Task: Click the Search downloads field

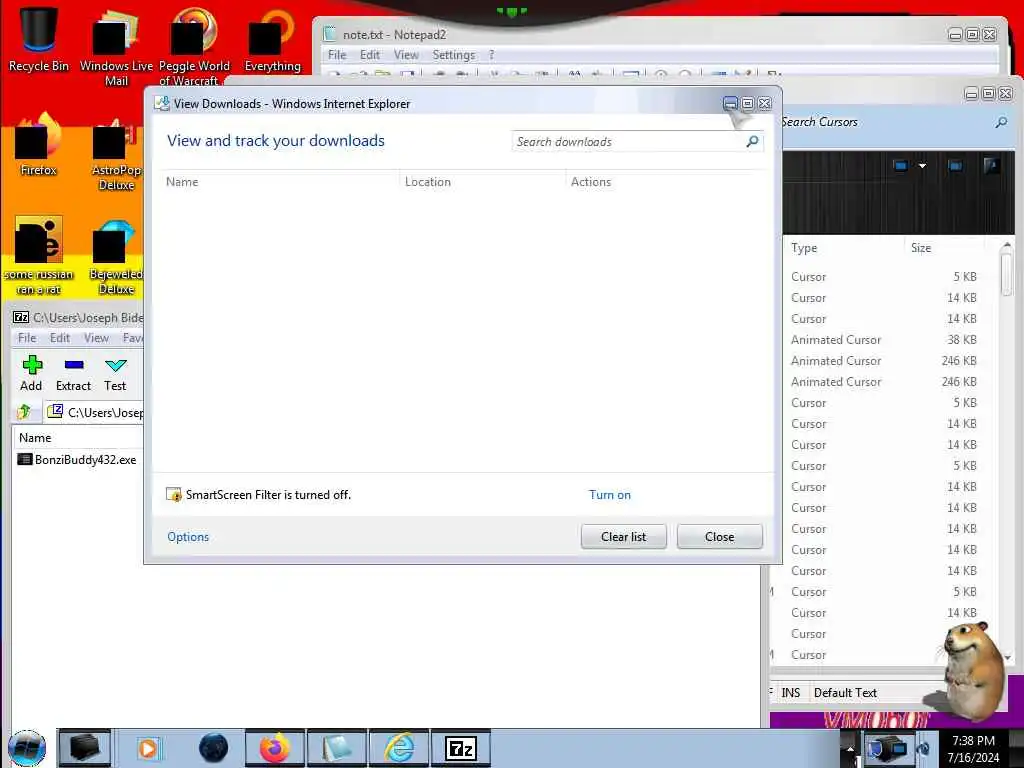Action: point(637,141)
